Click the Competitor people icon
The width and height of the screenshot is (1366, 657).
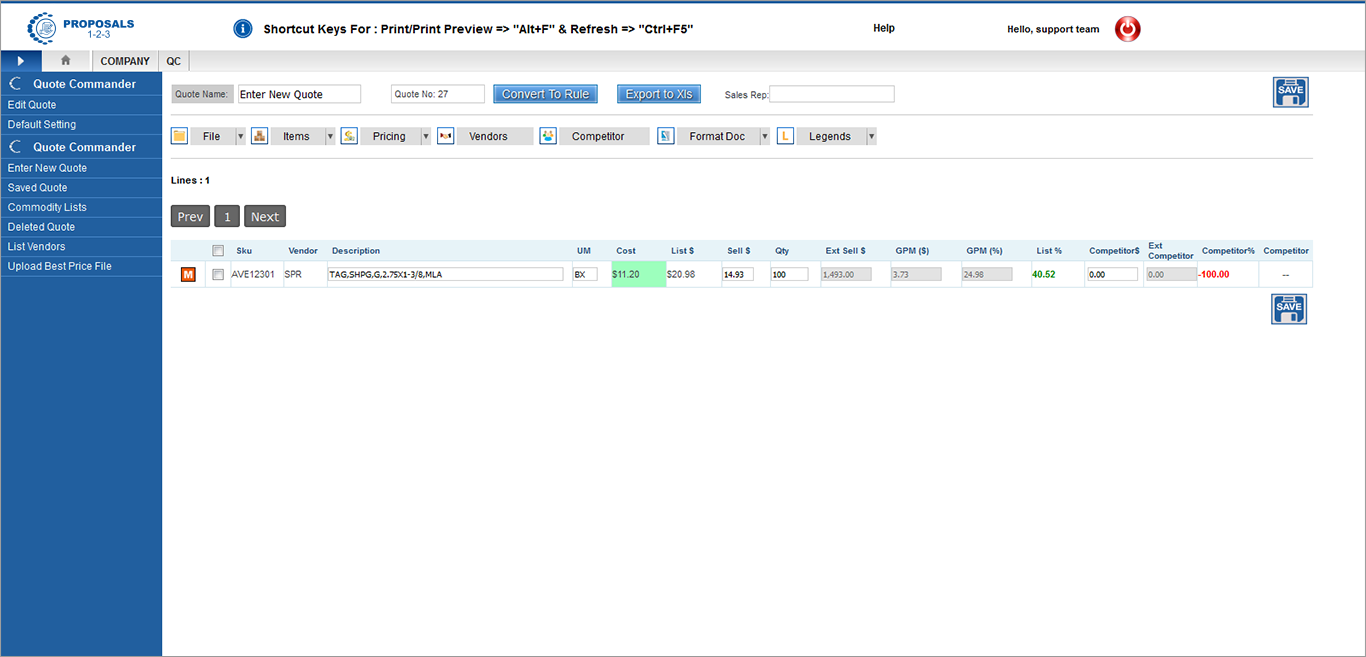click(x=548, y=136)
